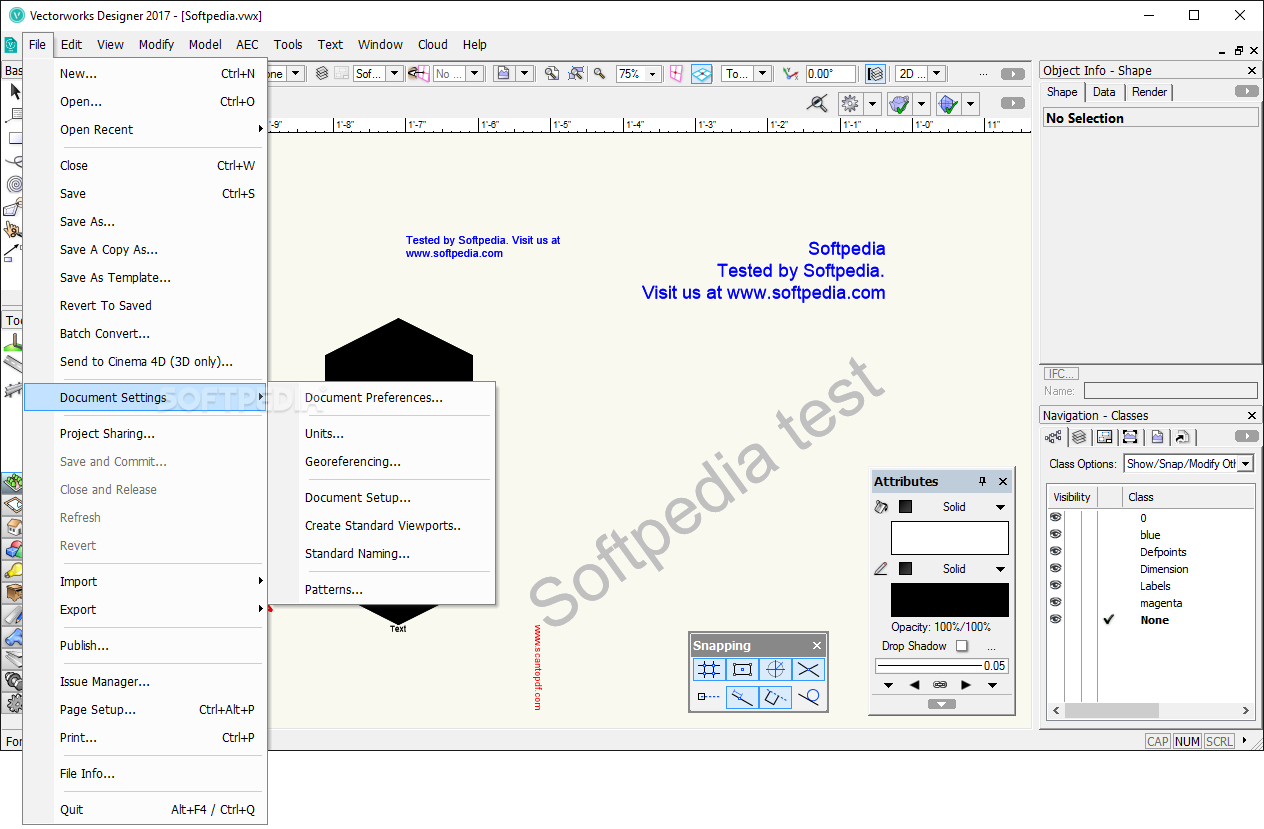Pin the Attributes palette

coord(982,481)
